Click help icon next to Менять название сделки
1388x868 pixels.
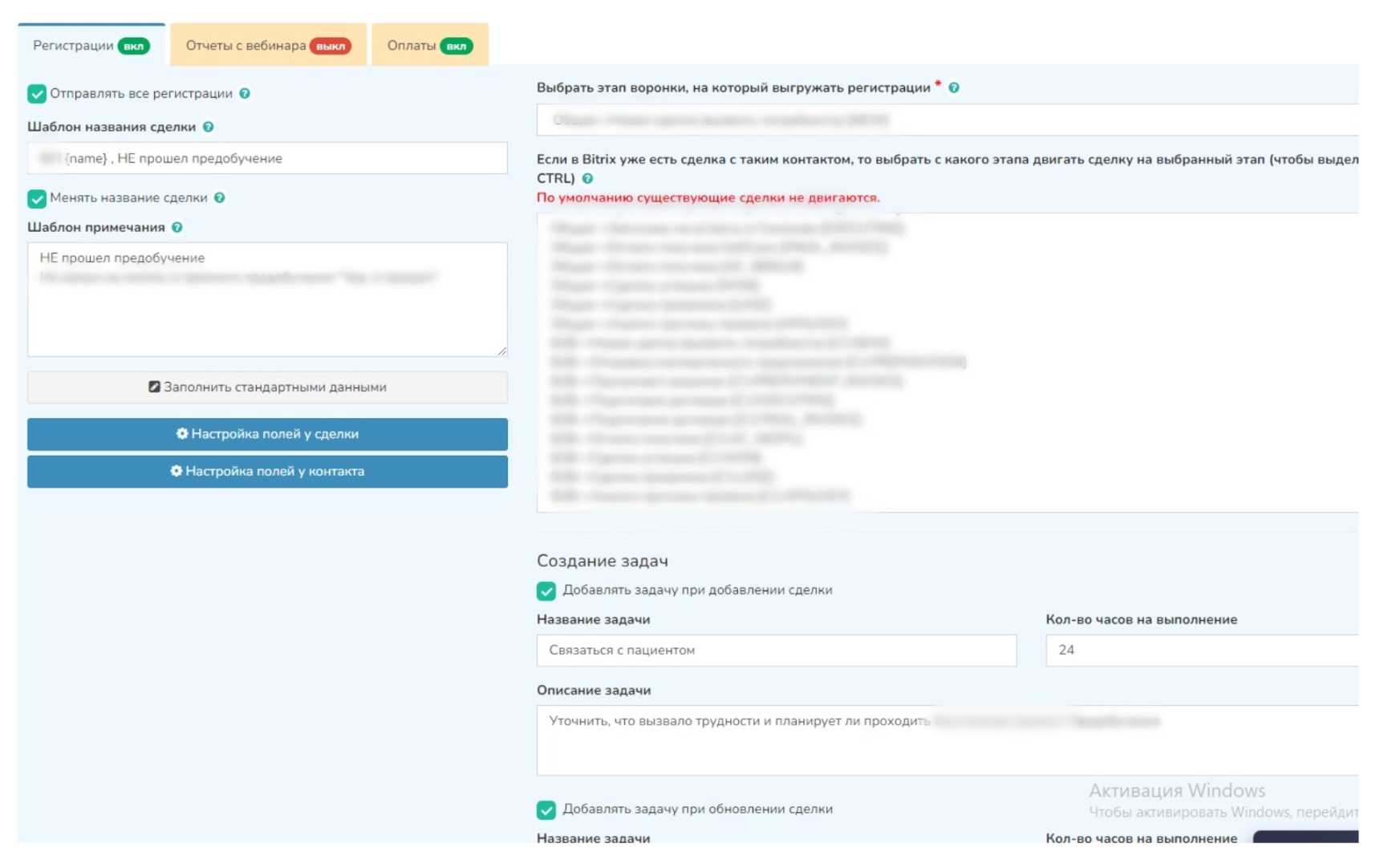[x=219, y=197]
